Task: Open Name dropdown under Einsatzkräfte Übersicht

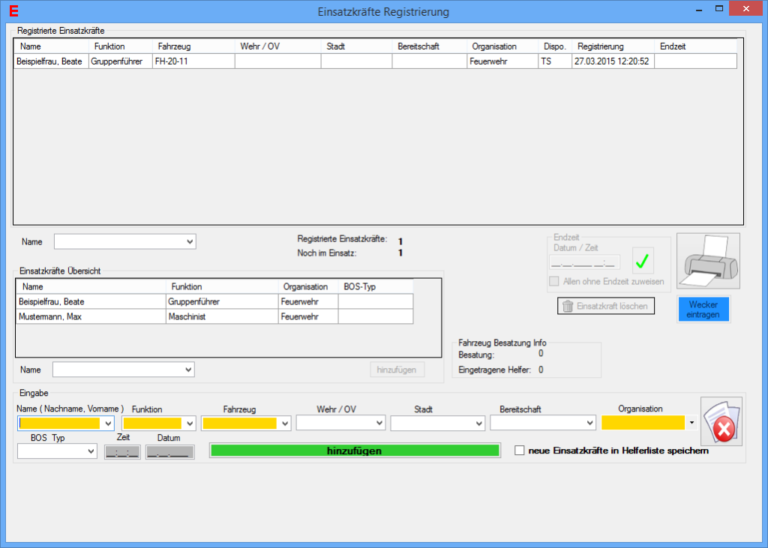Action: tap(189, 369)
